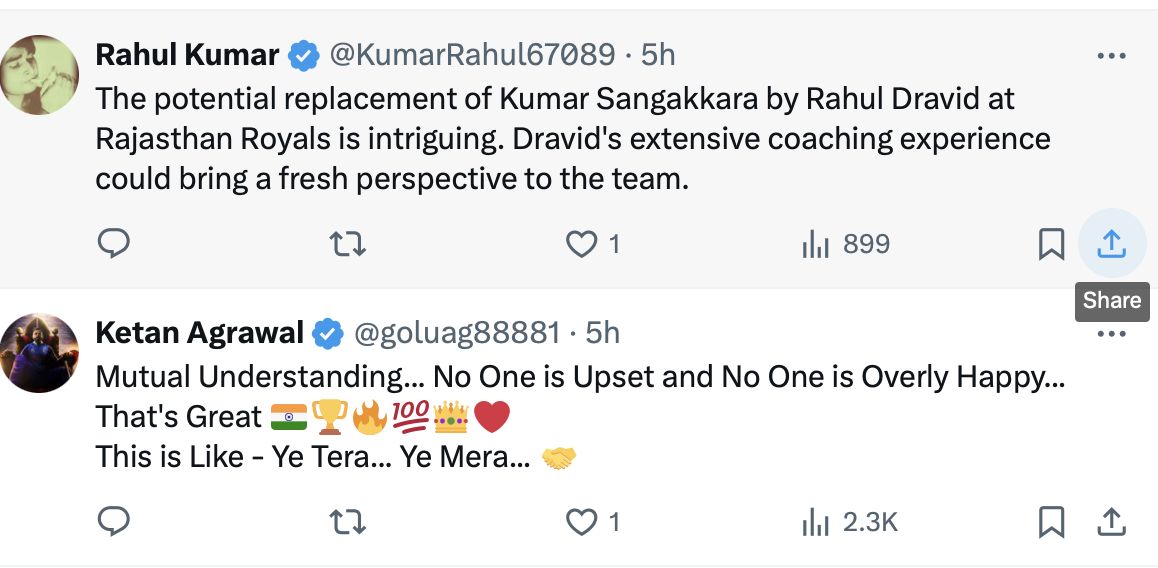Bookmark Ketan Agrawal's tweet

point(1051,521)
